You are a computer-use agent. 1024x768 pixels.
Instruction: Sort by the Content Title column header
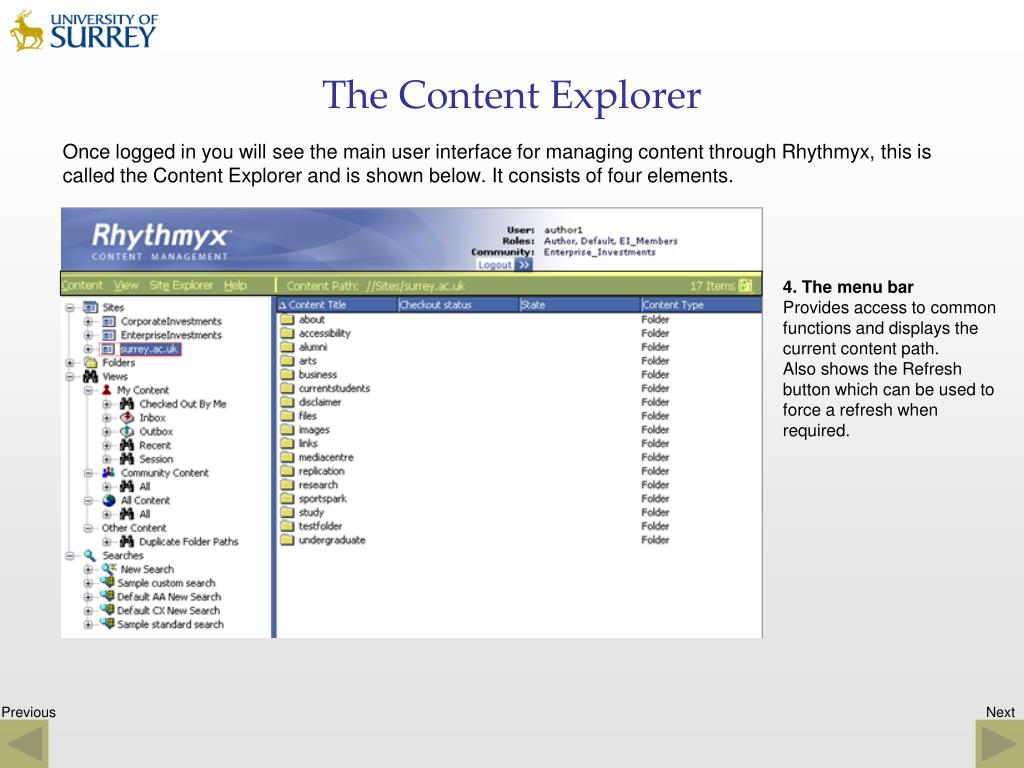click(x=337, y=305)
